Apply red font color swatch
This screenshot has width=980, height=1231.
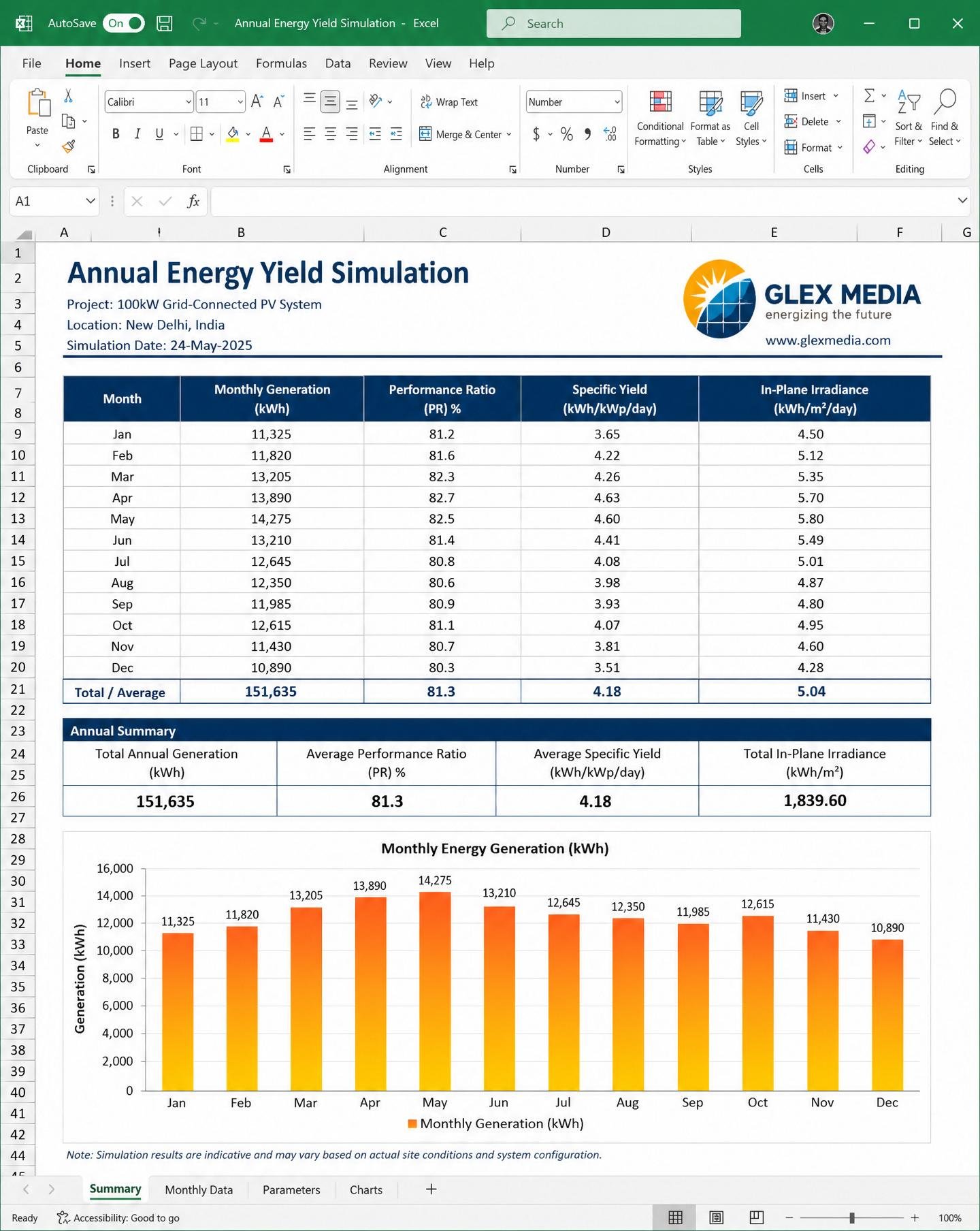pyautogui.click(x=266, y=134)
